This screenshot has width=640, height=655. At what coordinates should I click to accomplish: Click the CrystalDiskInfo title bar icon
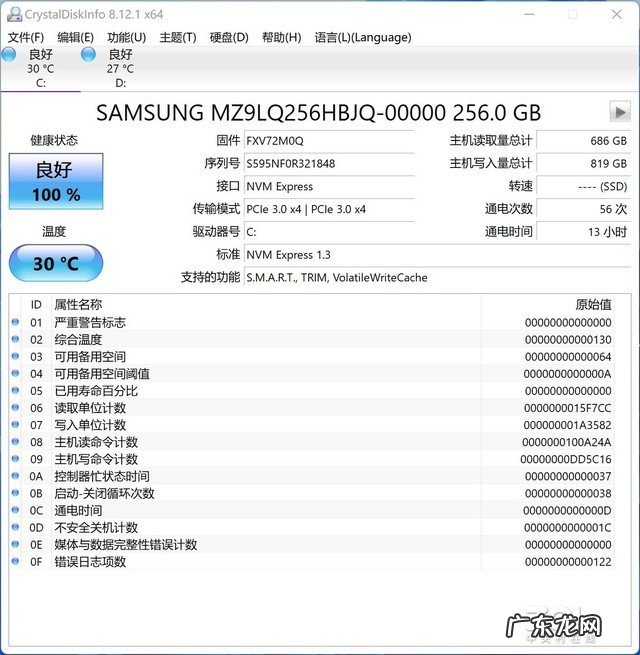(14, 15)
